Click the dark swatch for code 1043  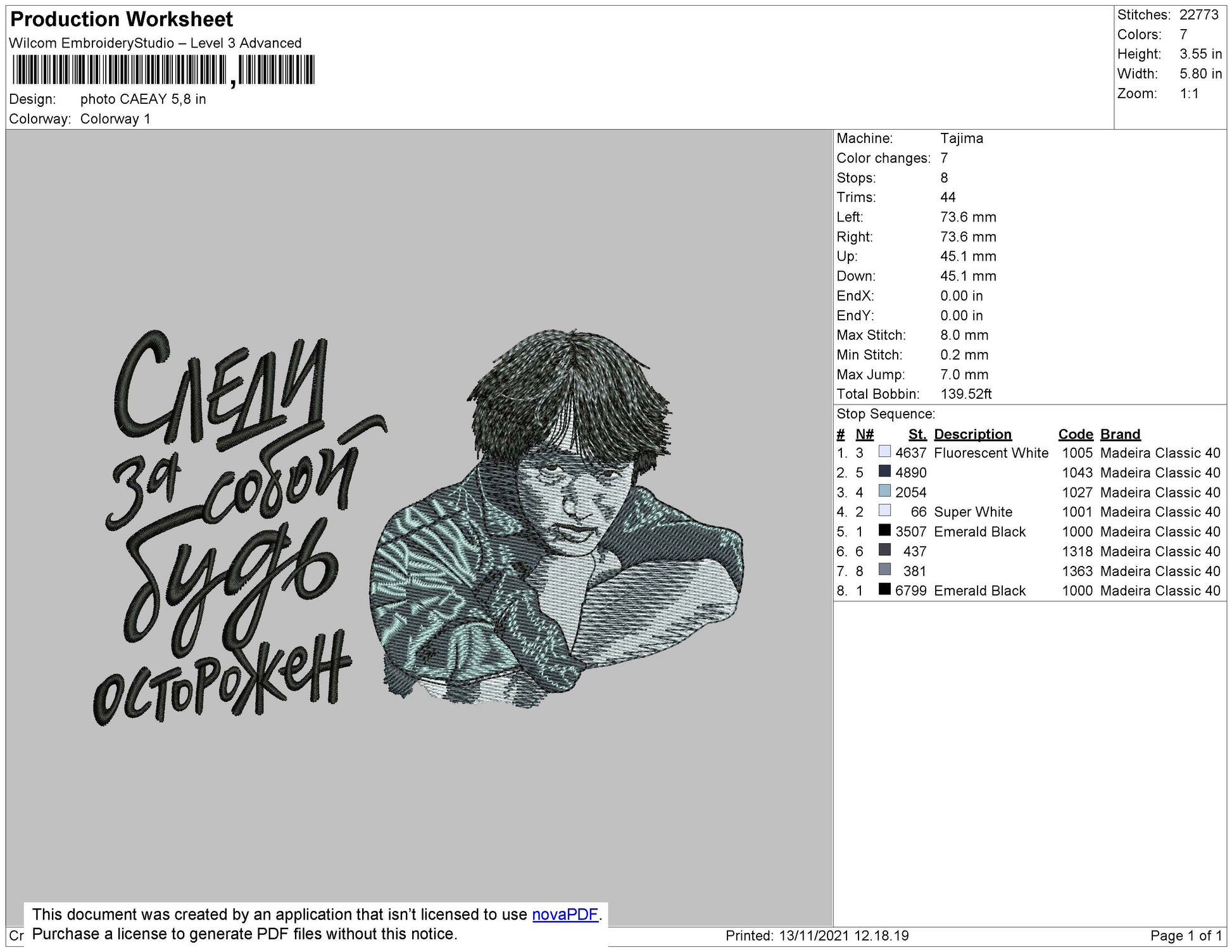(884, 472)
